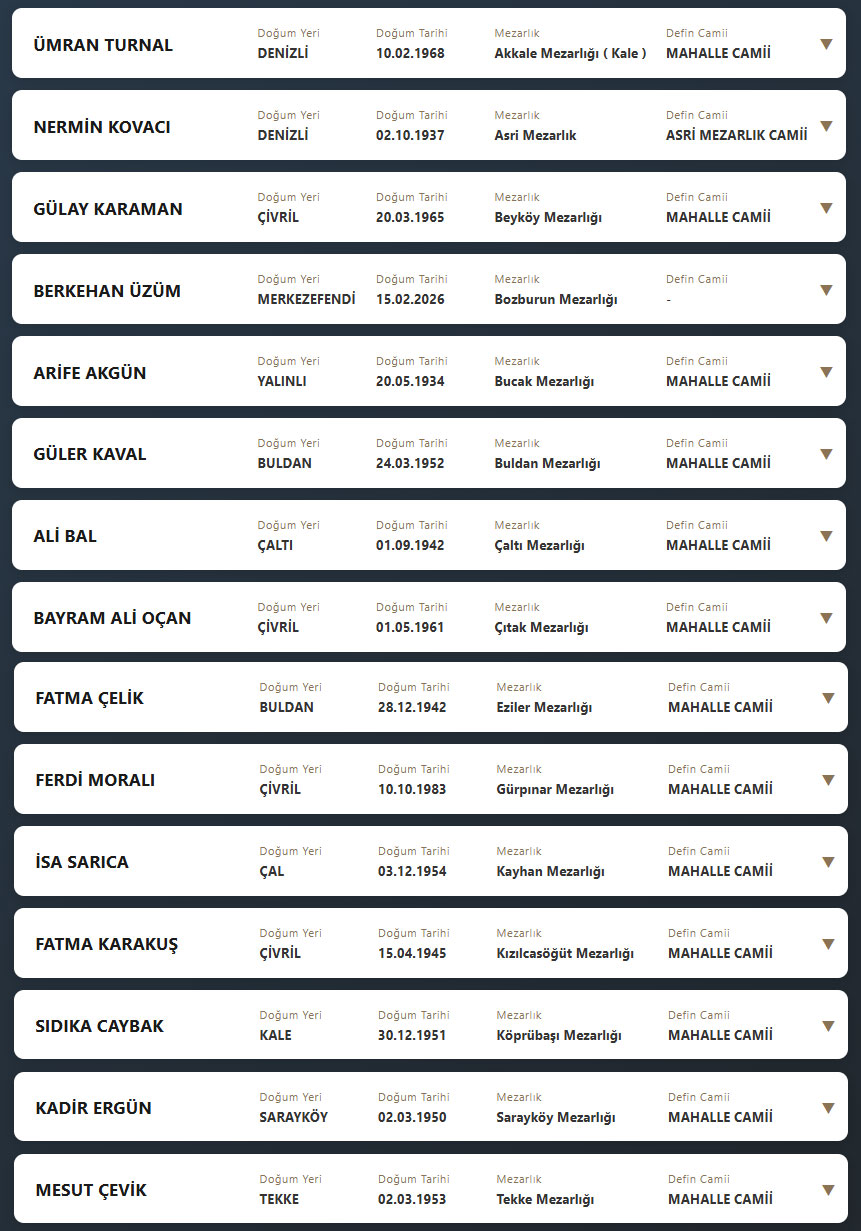861x1231 pixels.
Task: Click ASRİ MEZARLIK CAMİİ mosque text
Action: pyautogui.click(x=736, y=136)
